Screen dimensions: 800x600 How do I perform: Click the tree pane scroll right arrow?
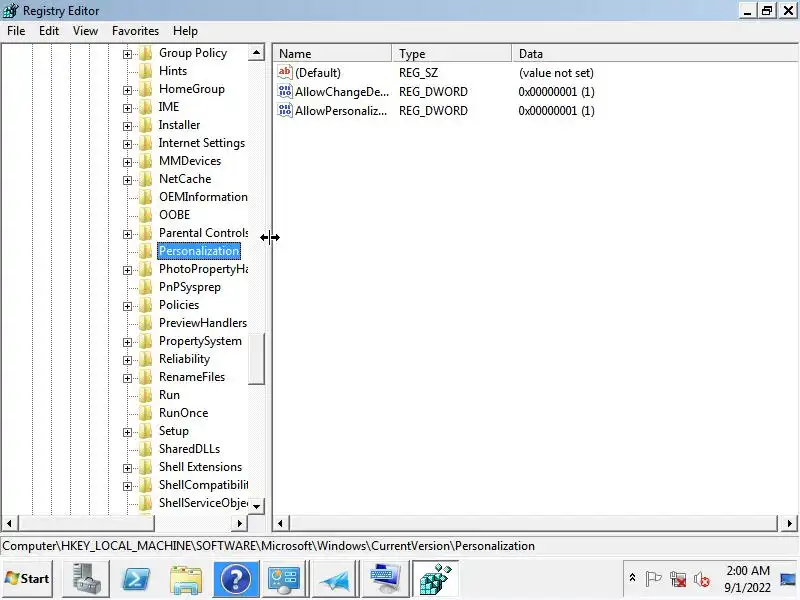pos(239,523)
